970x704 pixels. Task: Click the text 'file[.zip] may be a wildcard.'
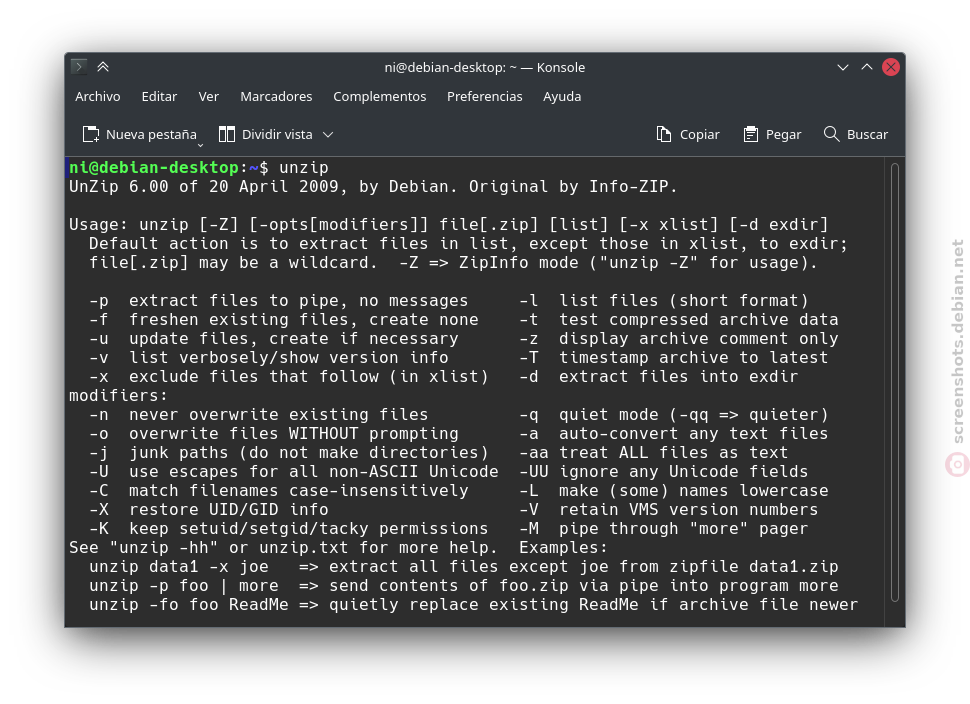tap(233, 263)
